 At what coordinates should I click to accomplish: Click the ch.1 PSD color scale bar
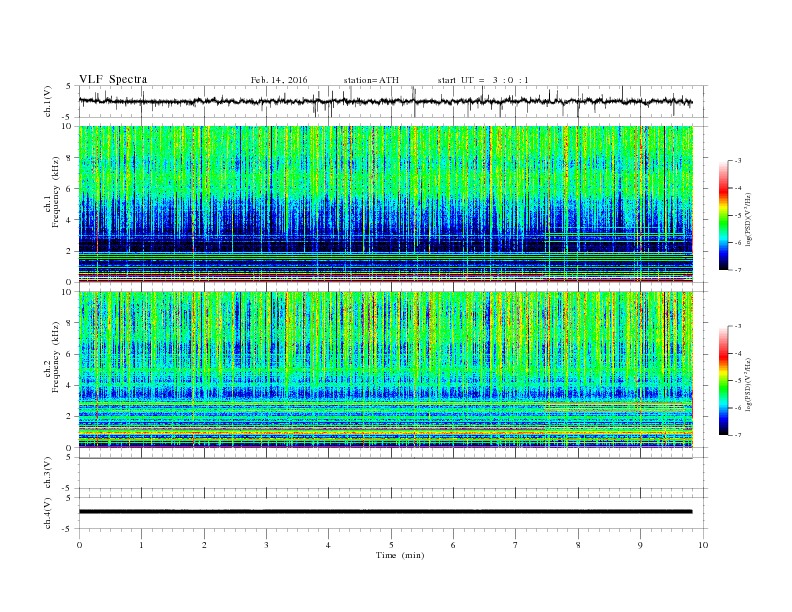(x=724, y=215)
